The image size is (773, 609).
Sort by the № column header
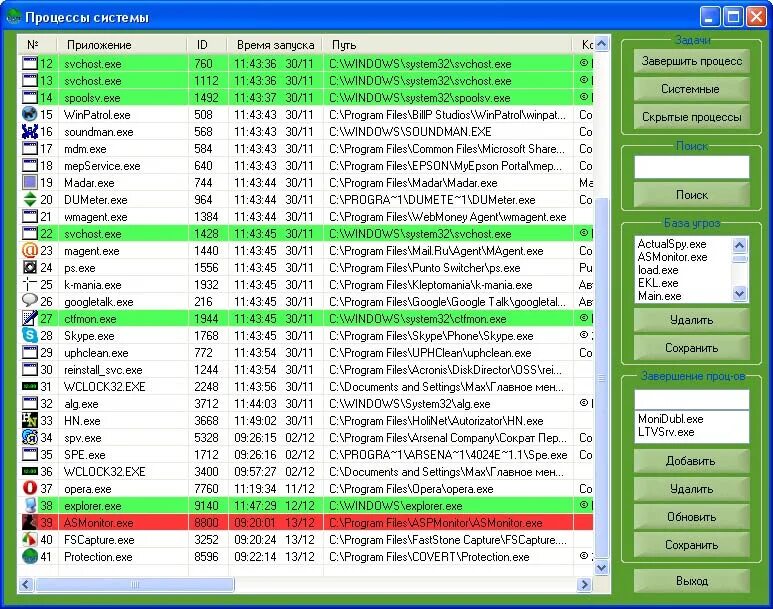37,45
